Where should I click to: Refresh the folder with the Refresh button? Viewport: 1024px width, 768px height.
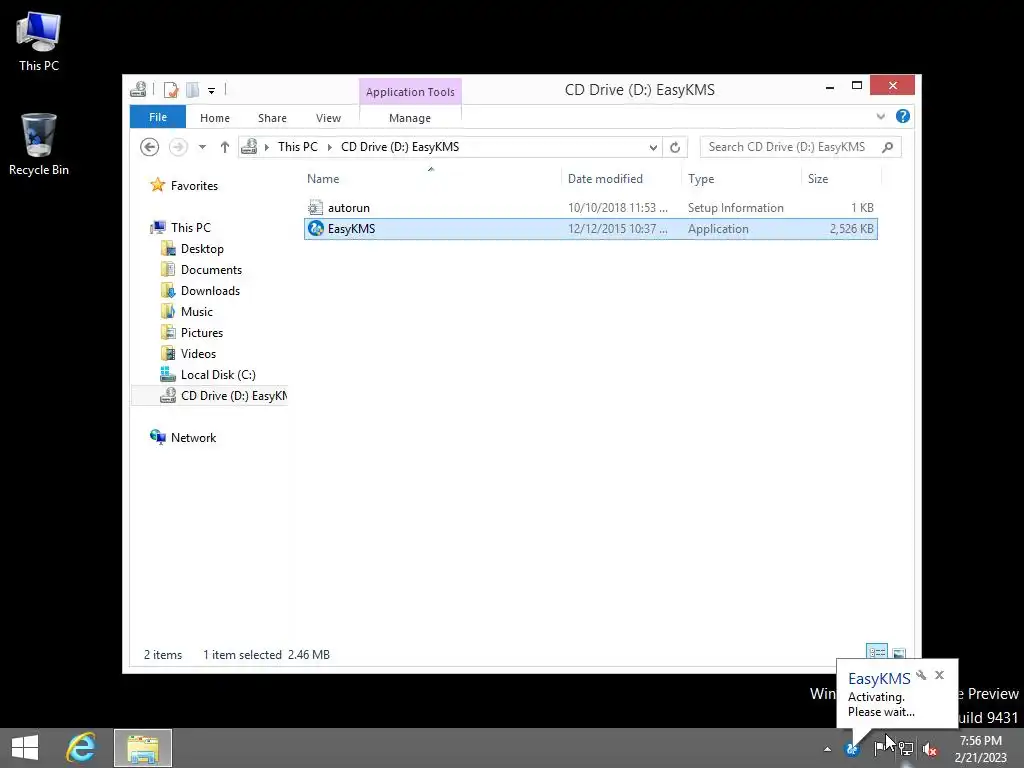[x=675, y=148]
